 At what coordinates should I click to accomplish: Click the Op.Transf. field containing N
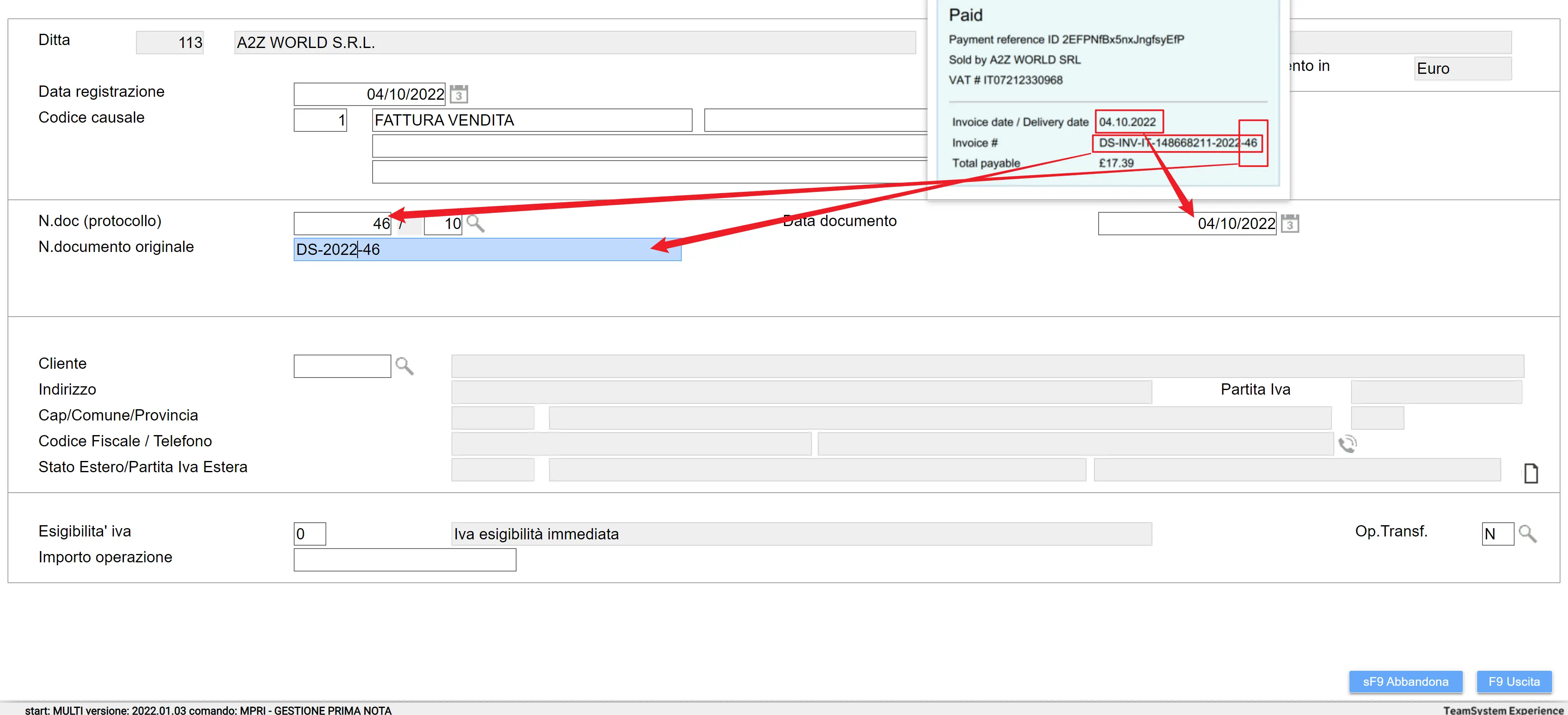[1497, 534]
